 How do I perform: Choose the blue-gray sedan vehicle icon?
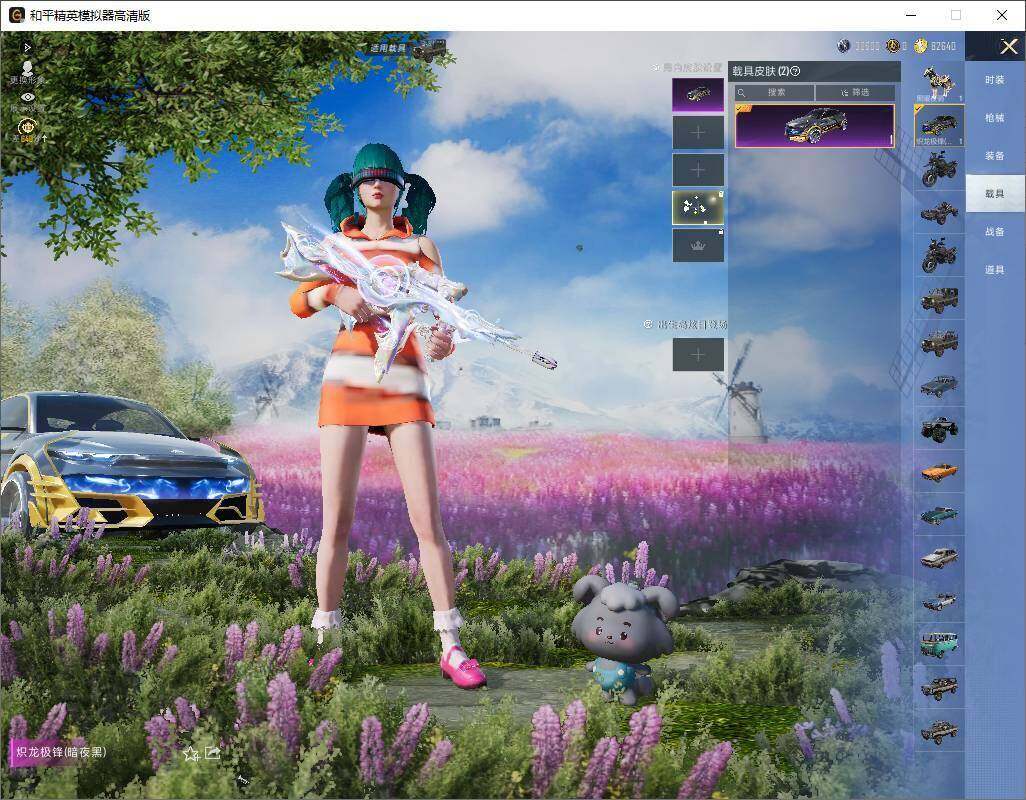(939, 385)
